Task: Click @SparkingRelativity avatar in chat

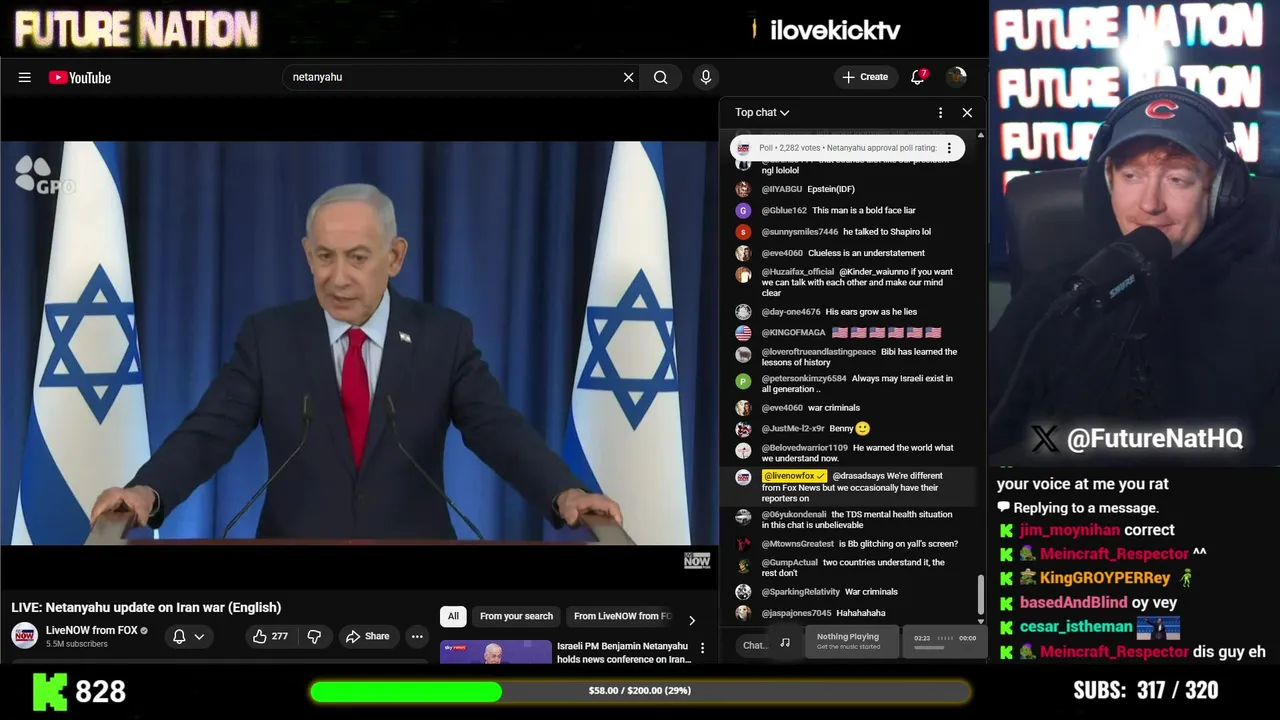Action: pyautogui.click(x=743, y=592)
